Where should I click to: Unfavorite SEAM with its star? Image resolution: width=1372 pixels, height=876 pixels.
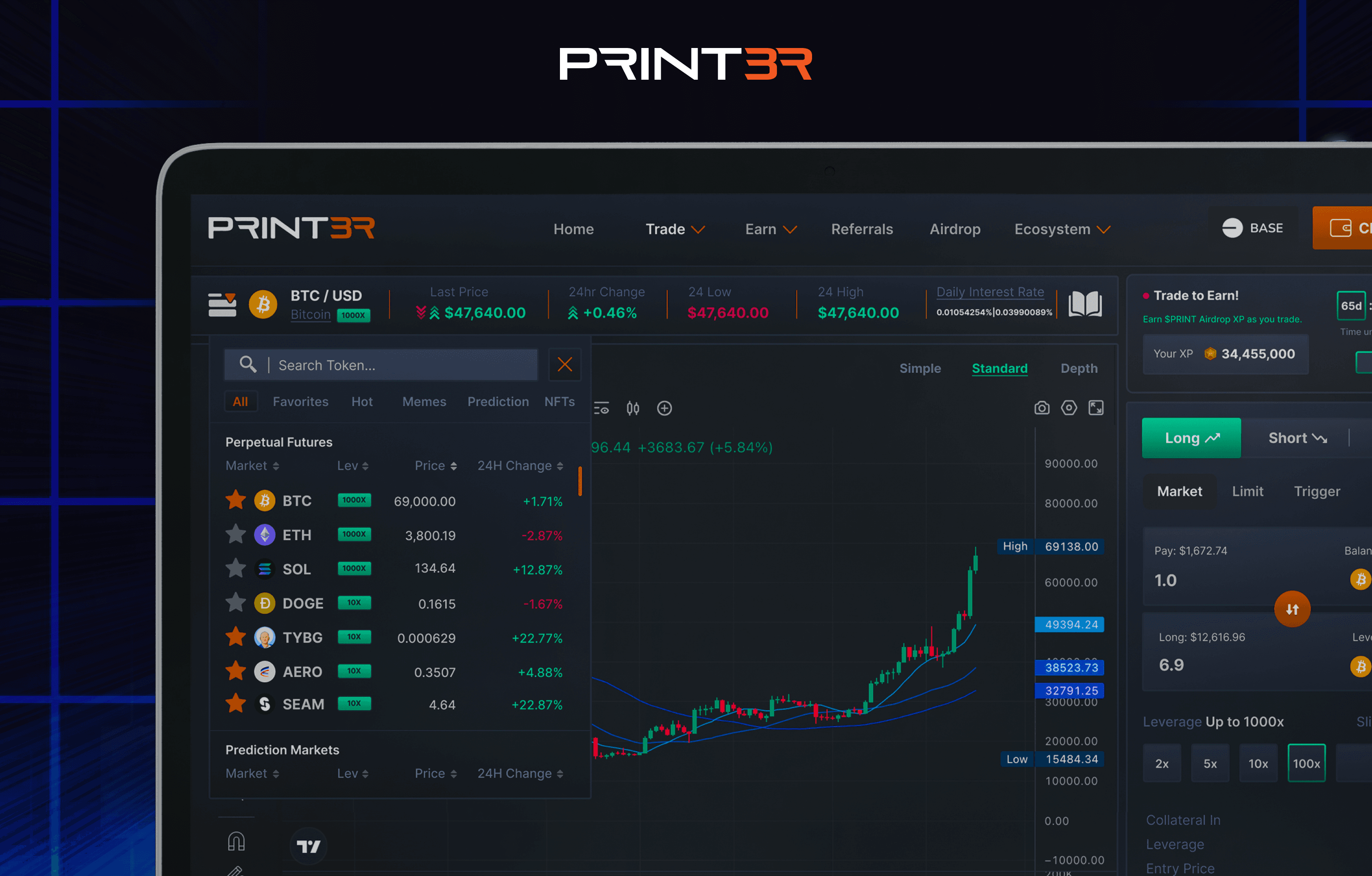235,703
